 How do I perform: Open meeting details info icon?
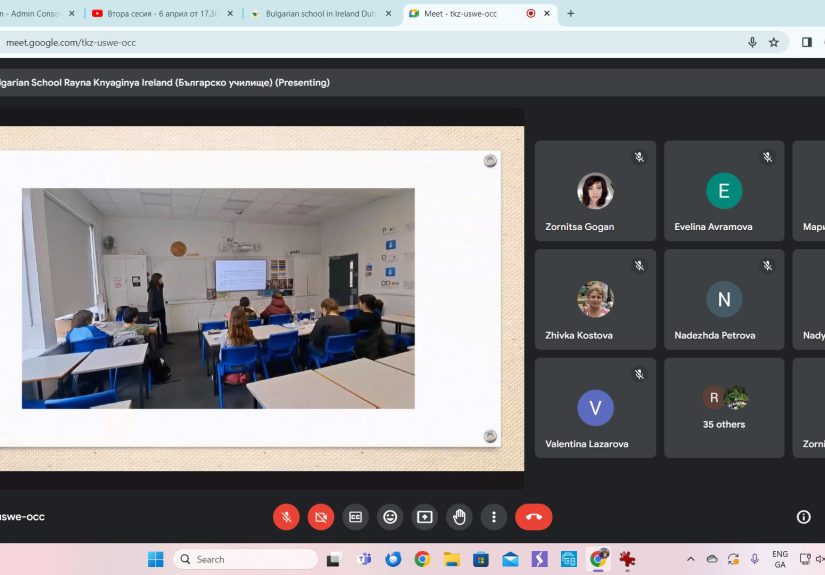pyautogui.click(x=803, y=517)
